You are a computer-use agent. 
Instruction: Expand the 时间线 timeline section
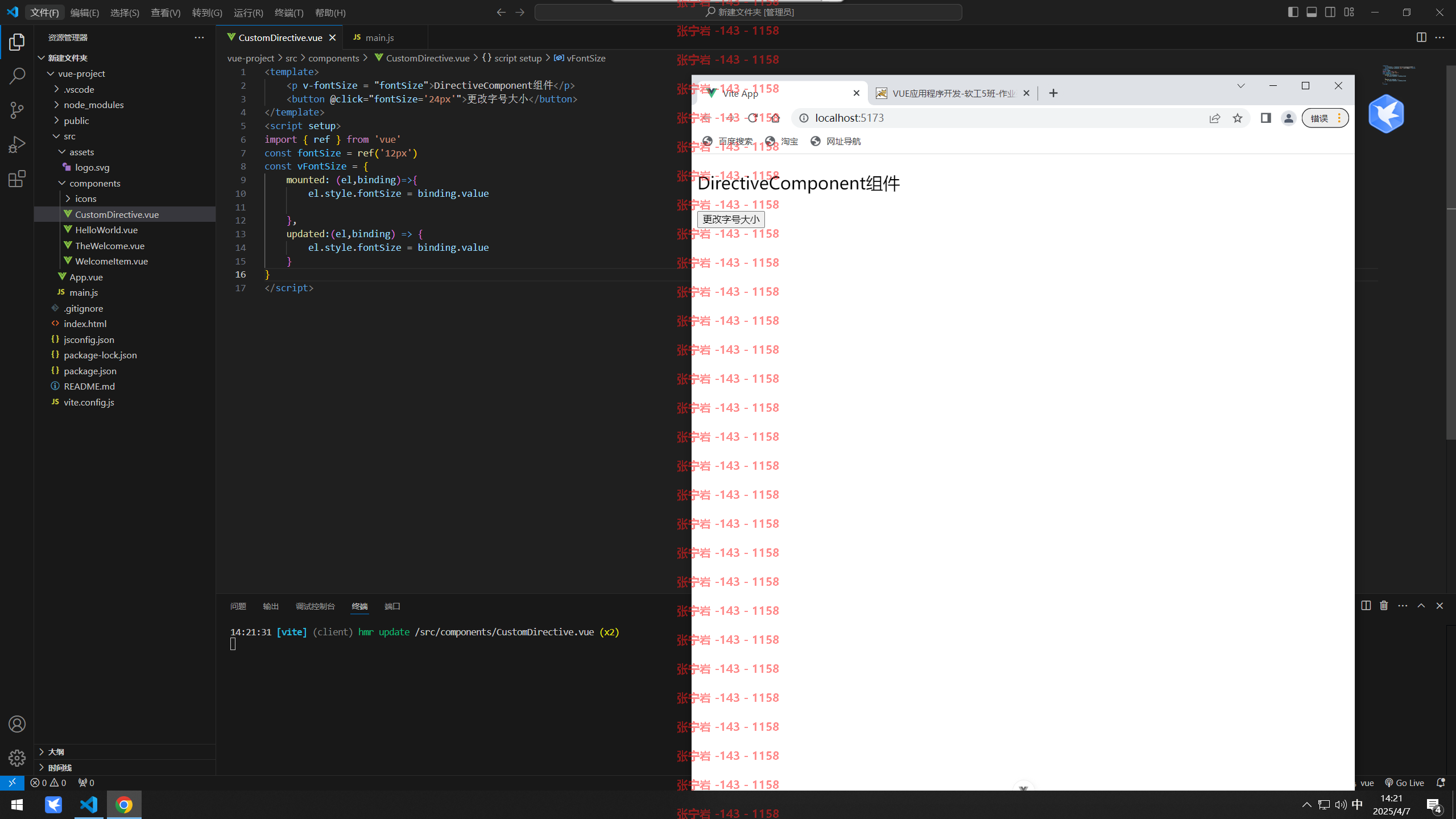125,767
